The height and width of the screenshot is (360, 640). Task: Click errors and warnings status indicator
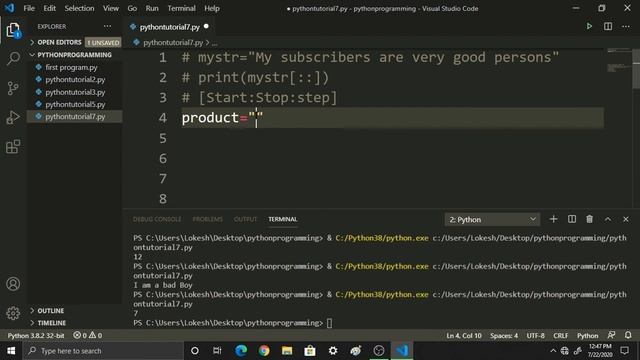[87, 335]
